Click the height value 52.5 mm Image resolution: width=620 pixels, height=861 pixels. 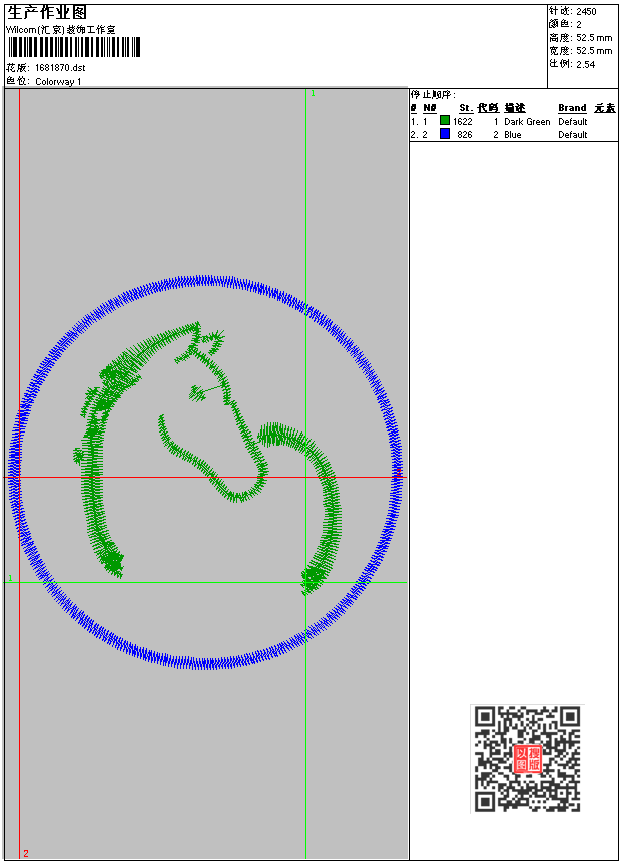[x=594, y=37]
